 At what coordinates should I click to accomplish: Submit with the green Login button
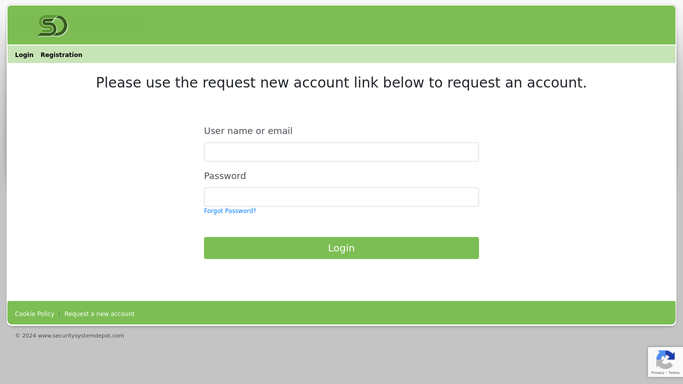coord(341,248)
